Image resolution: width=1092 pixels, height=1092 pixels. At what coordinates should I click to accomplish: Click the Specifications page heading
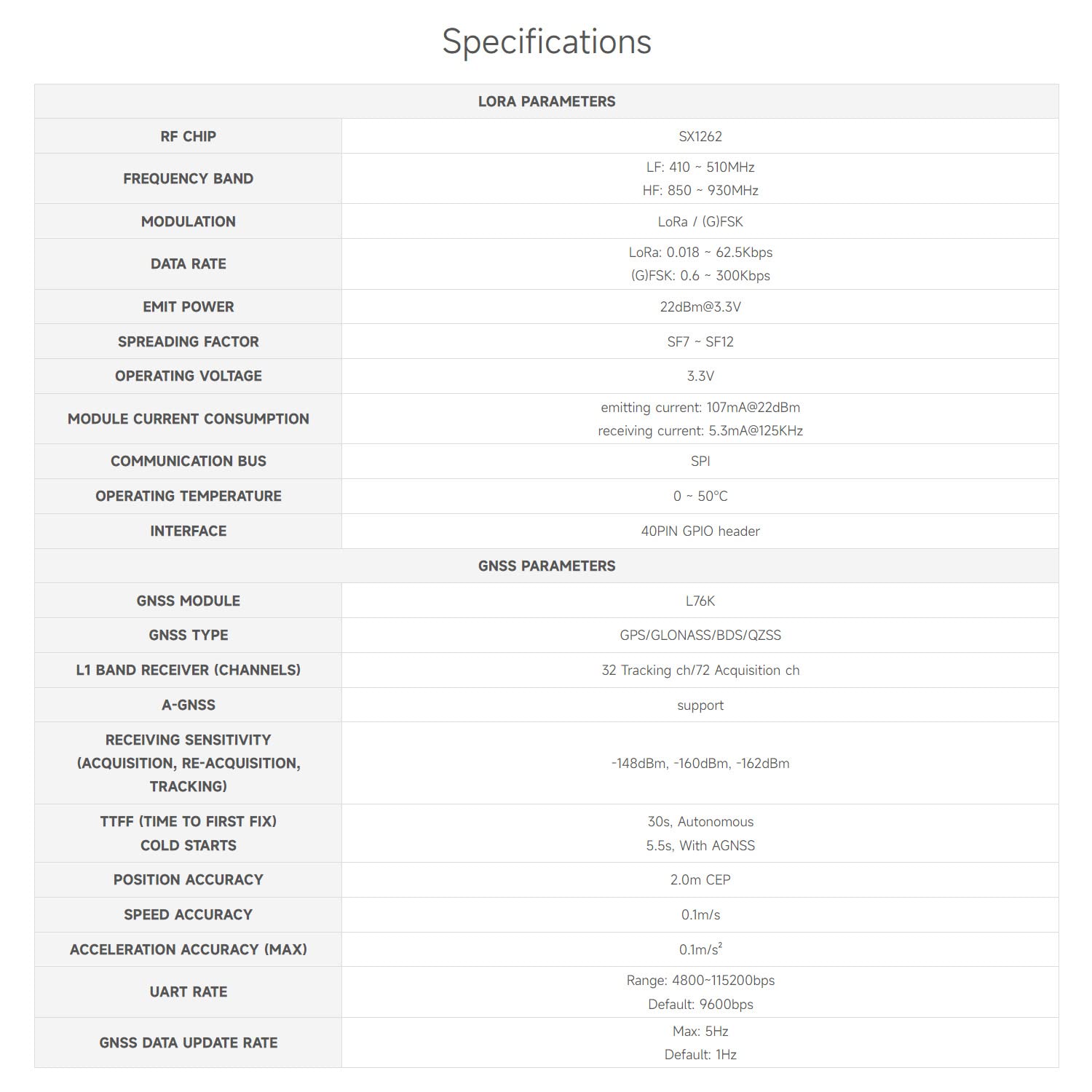546,41
